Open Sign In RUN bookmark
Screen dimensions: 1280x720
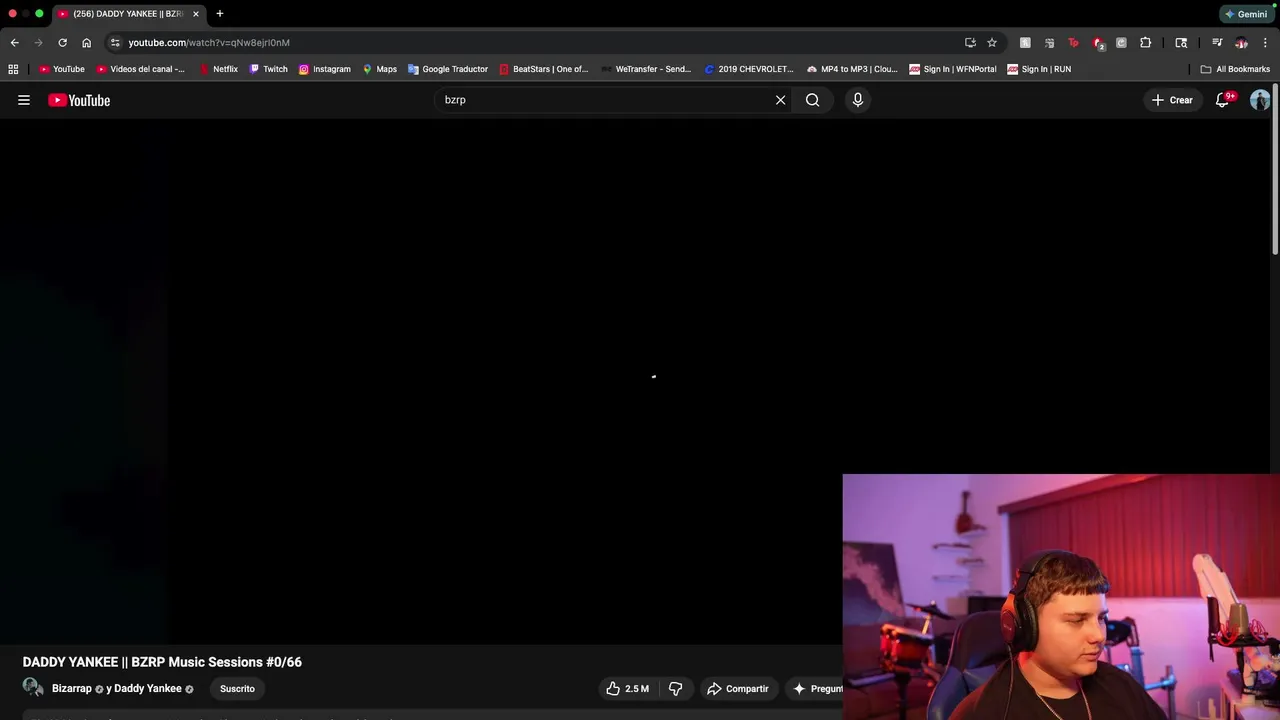tap(1039, 69)
